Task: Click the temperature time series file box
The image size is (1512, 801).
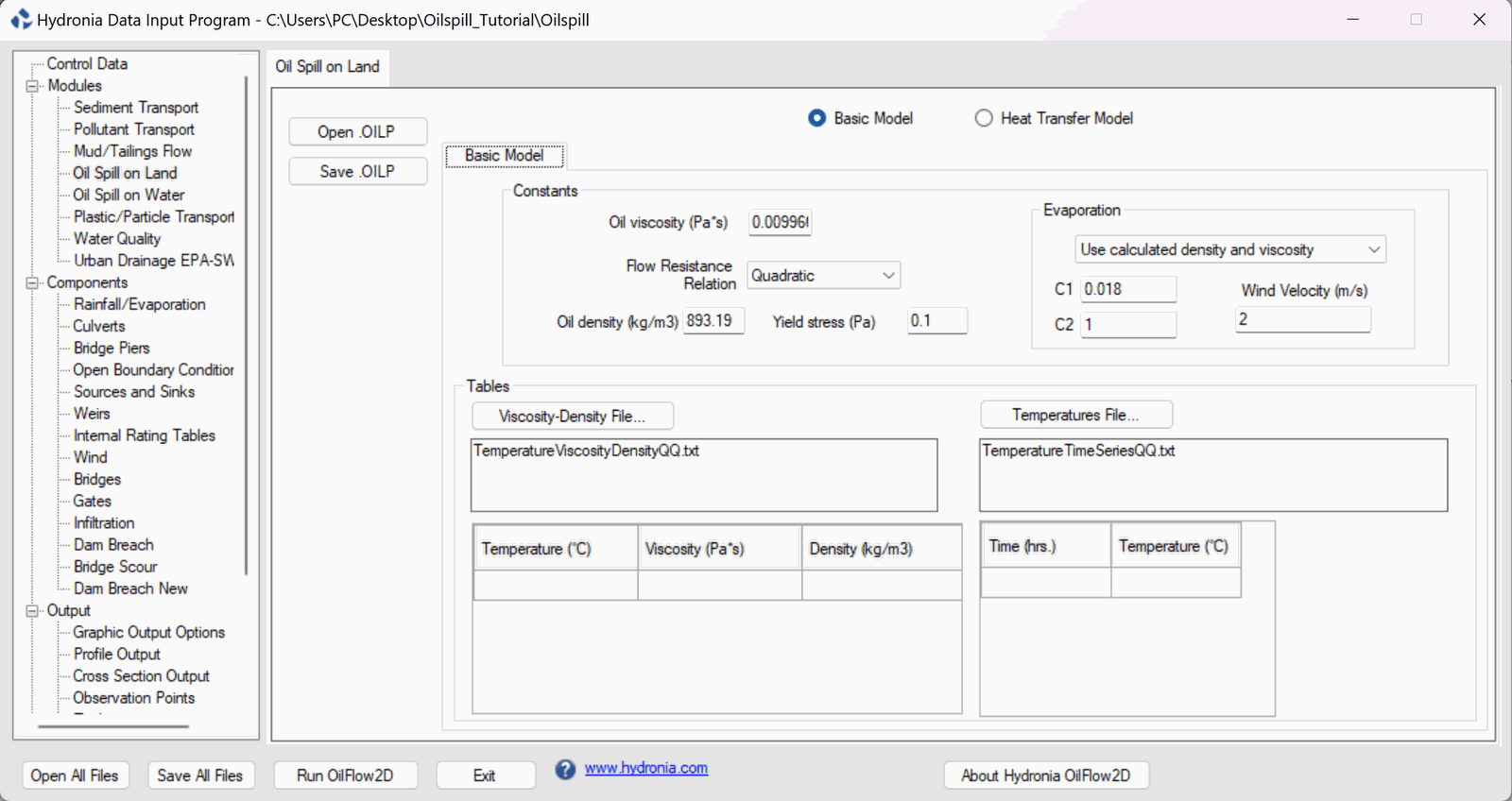Action: click(1213, 475)
